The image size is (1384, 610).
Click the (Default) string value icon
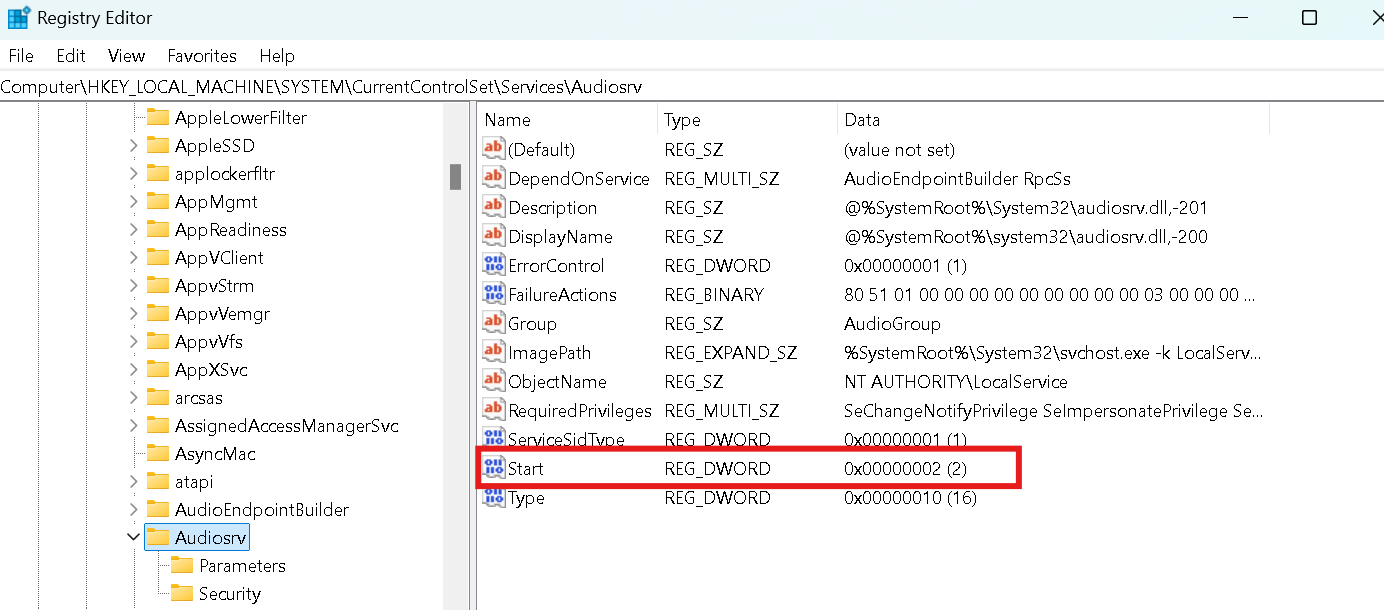point(494,149)
